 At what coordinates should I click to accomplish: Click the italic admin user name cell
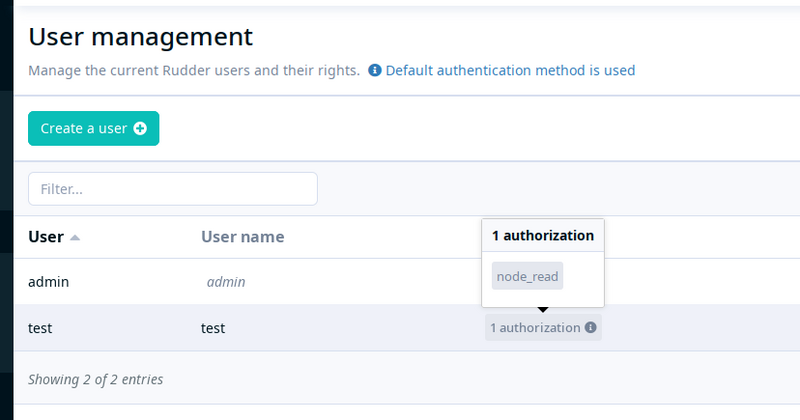pyautogui.click(x=226, y=282)
